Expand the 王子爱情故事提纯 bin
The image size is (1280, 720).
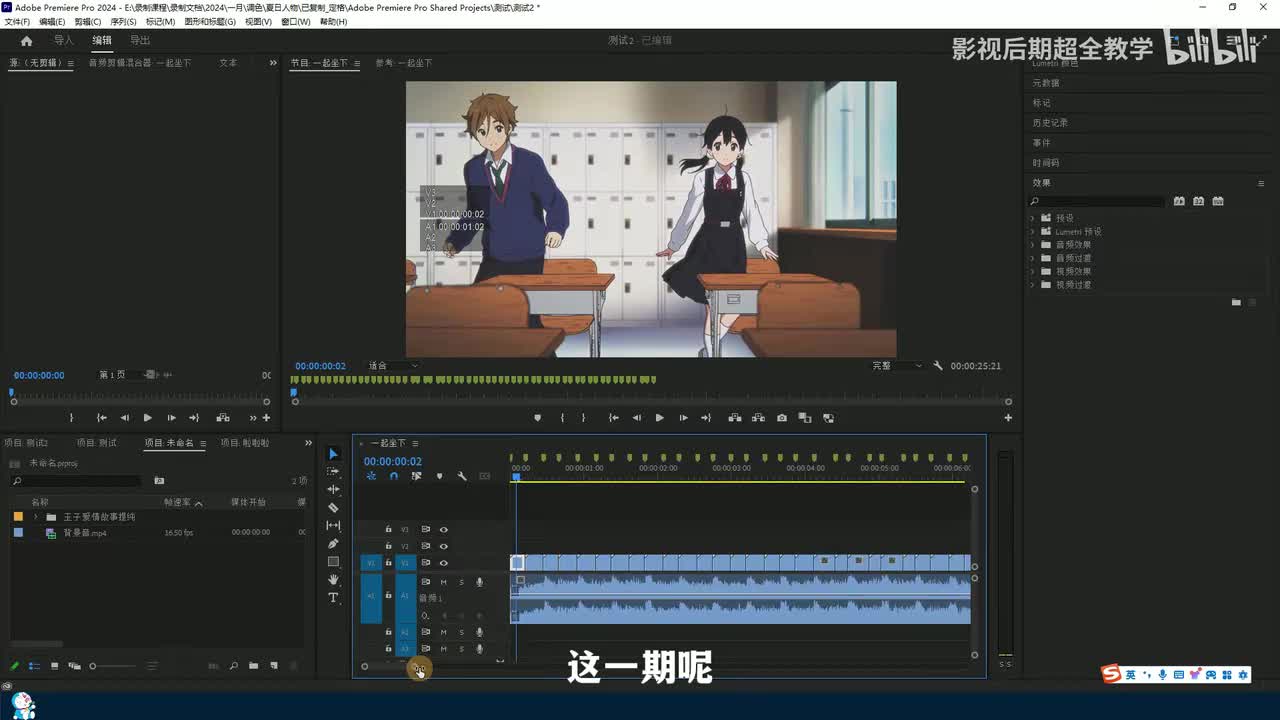[36, 517]
